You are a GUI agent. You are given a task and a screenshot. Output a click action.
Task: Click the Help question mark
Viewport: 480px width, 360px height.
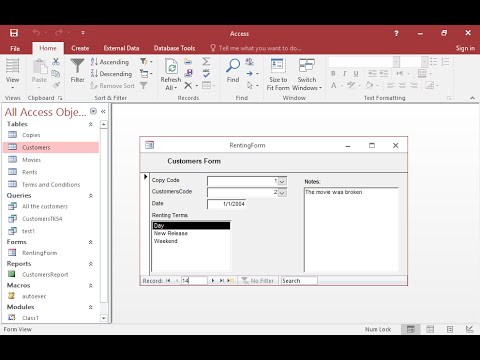396,33
